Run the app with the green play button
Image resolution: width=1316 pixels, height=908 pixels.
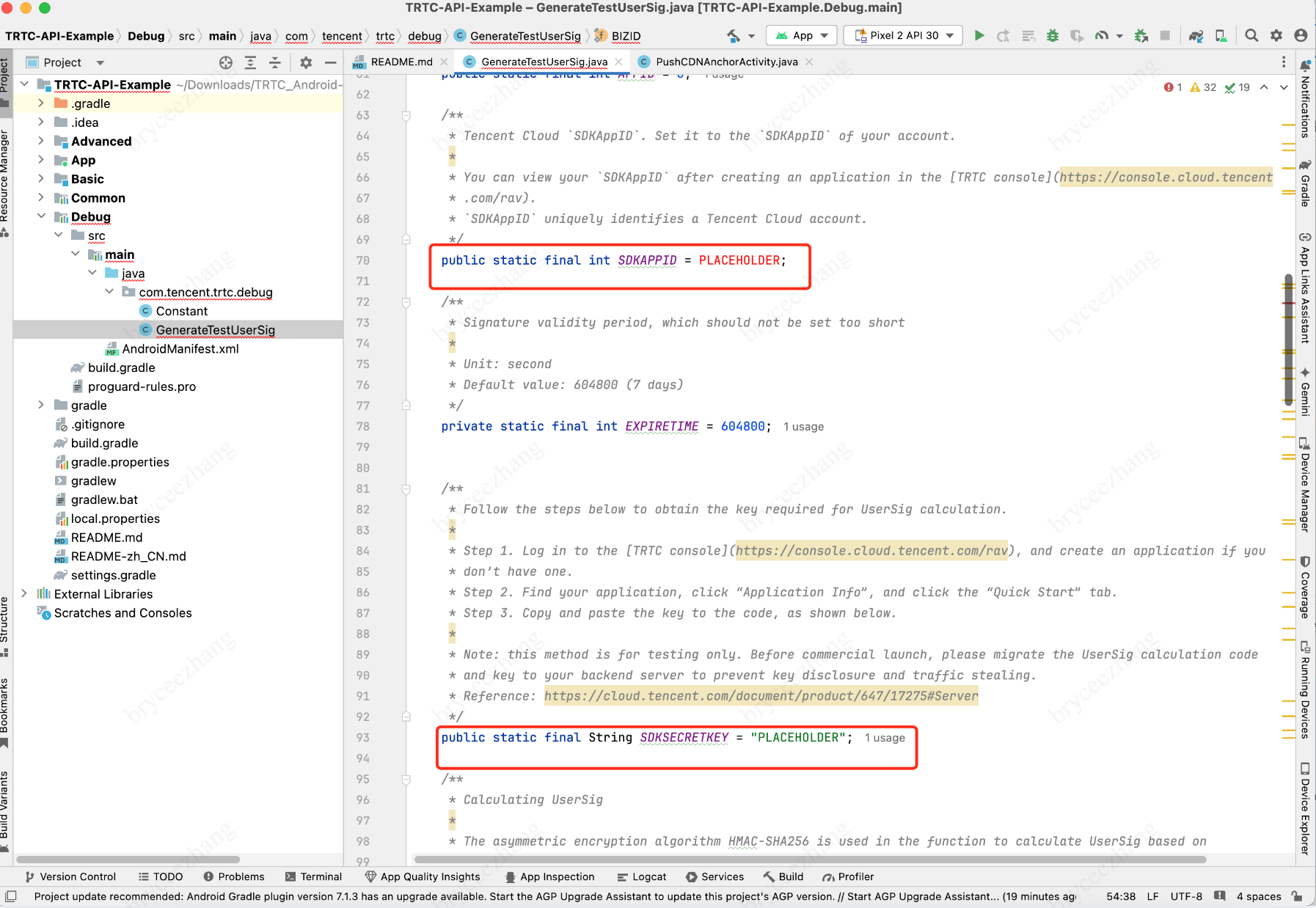click(979, 35)
